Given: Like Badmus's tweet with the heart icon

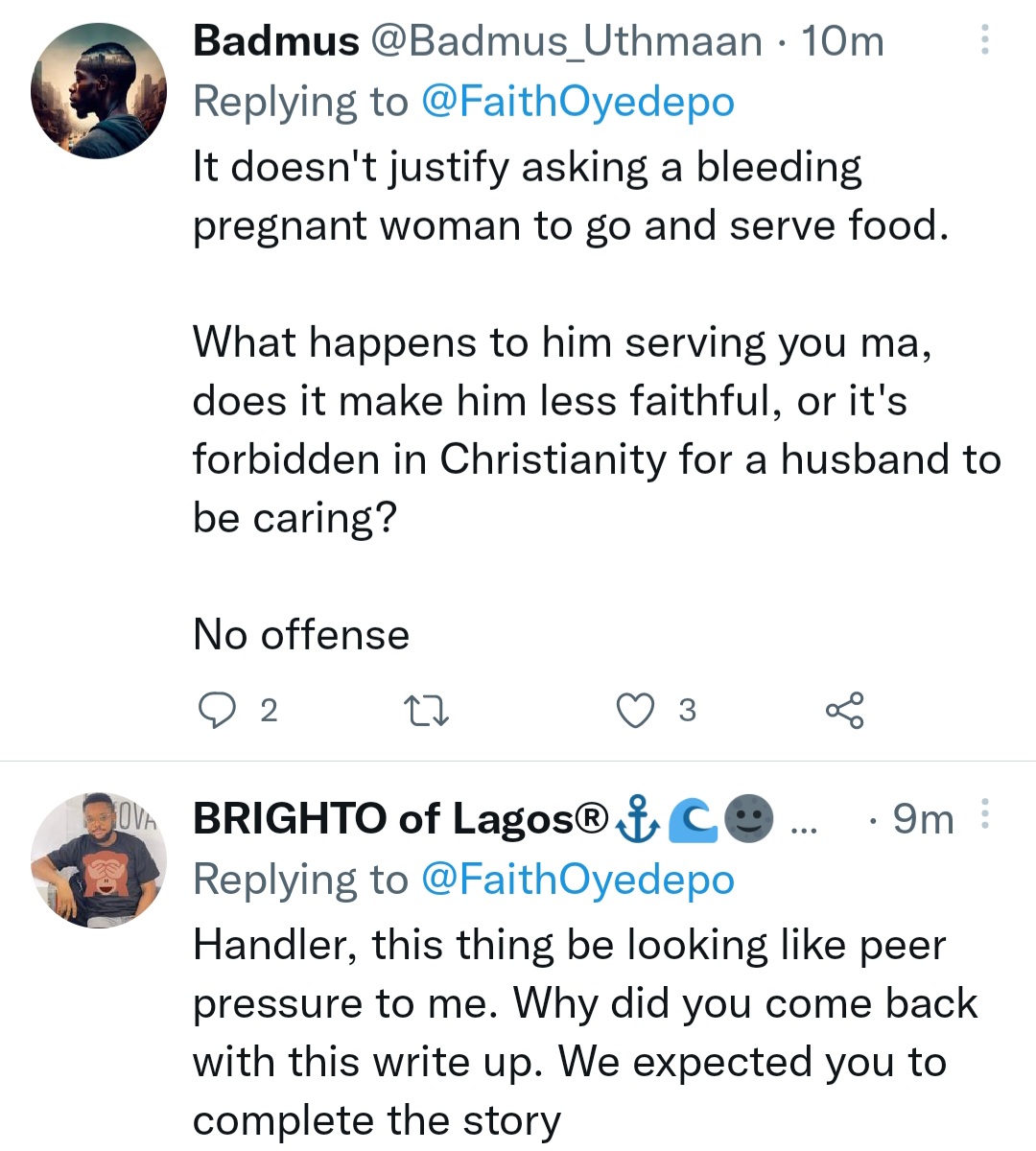Looking at the screenshot, I should coord(634,711).
